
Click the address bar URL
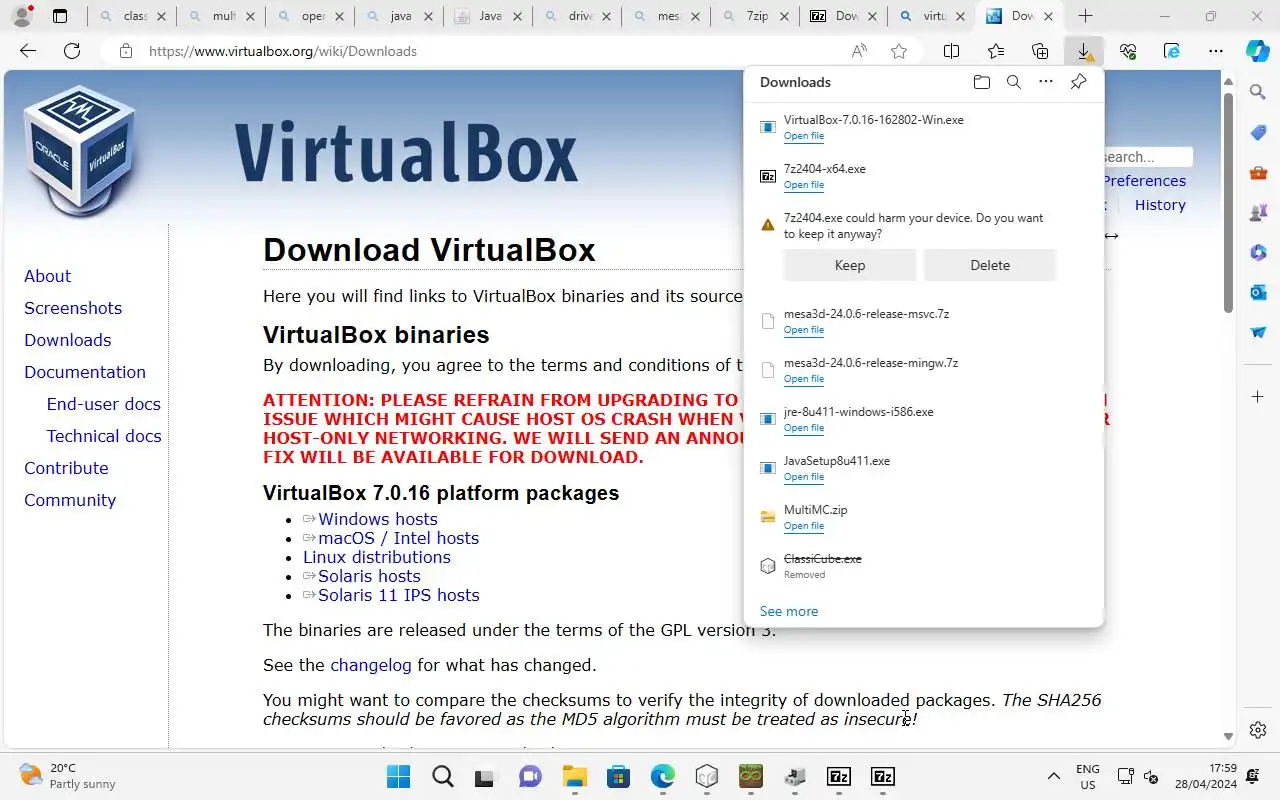coord(283,51)
